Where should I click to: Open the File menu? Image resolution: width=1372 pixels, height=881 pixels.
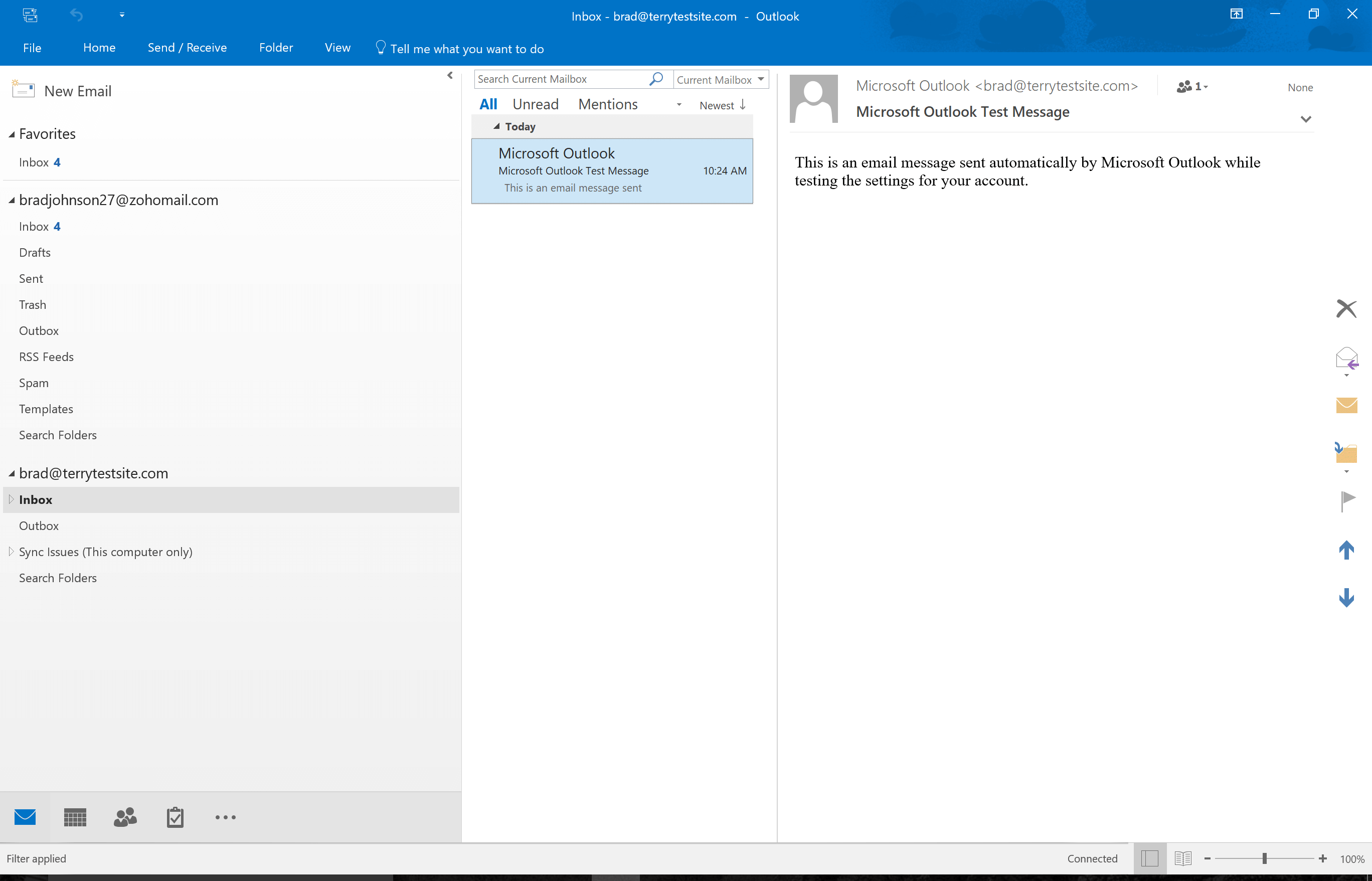pos(32,48)
